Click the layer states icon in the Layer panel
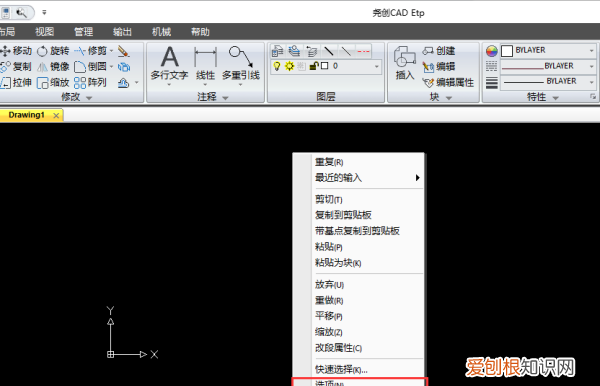 [294, 50]
